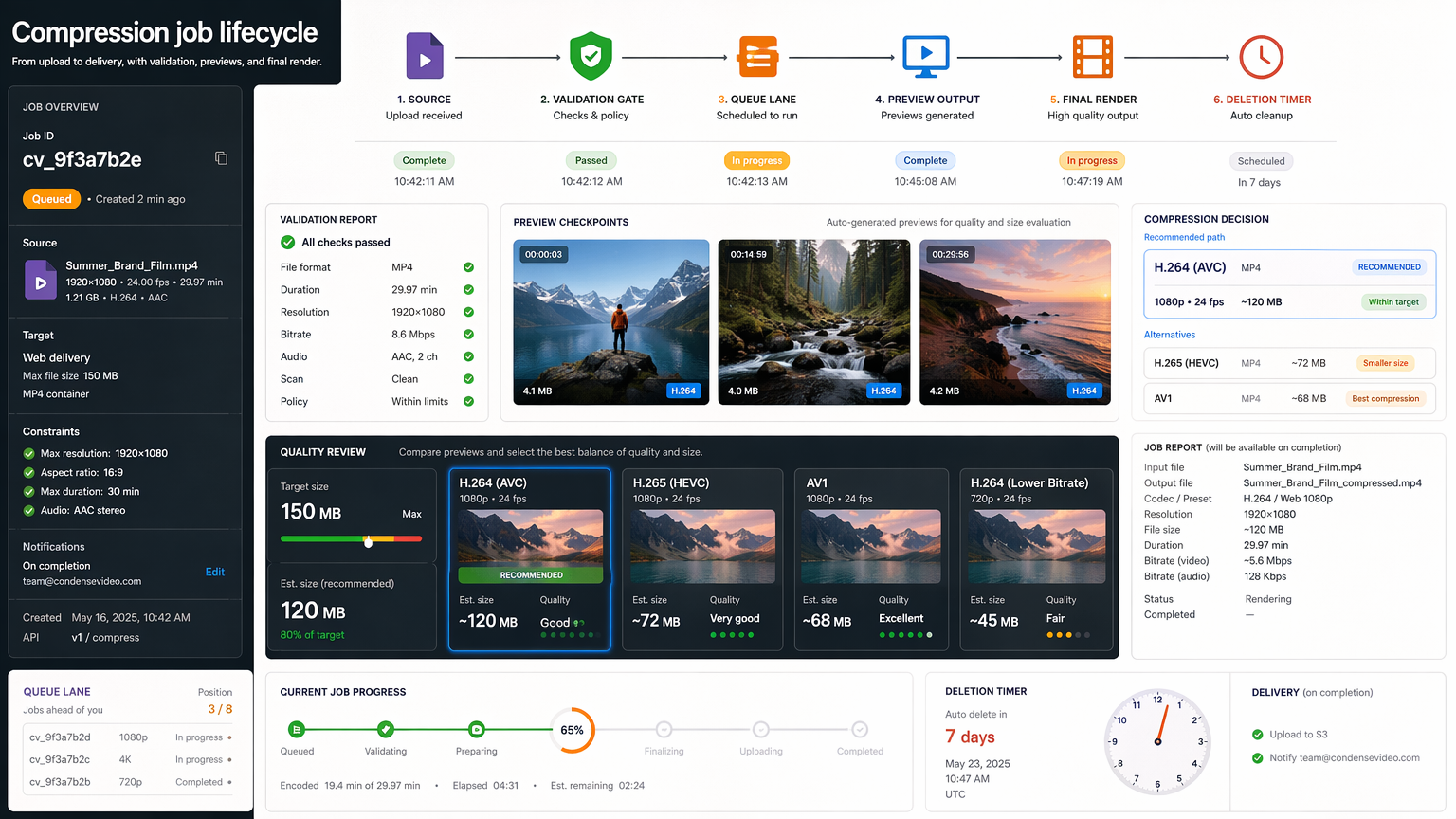Click the Deletion Timer Scheduled badge
This screenshot has width=1456, height=819.
pos(1261,161)
